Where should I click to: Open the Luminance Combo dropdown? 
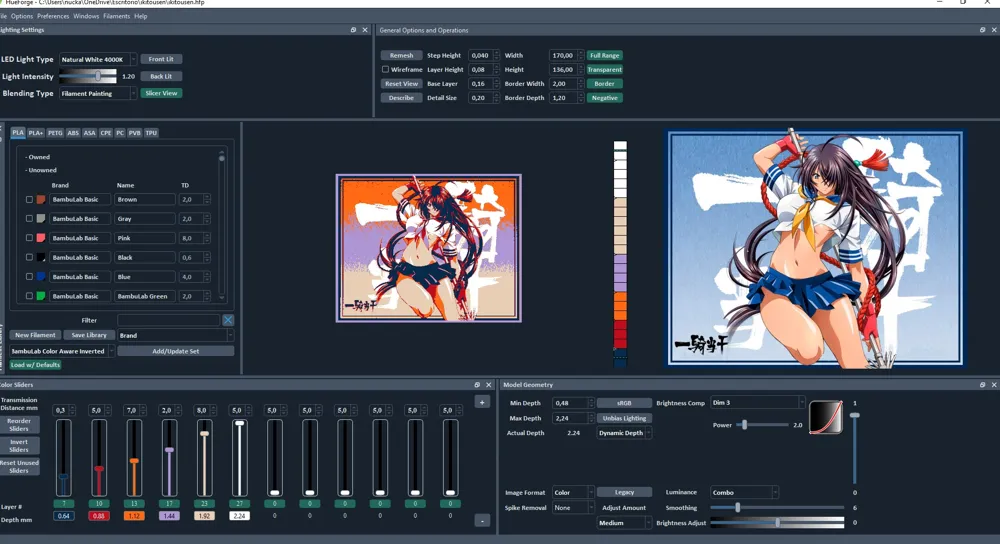click(x=744, y=492)
